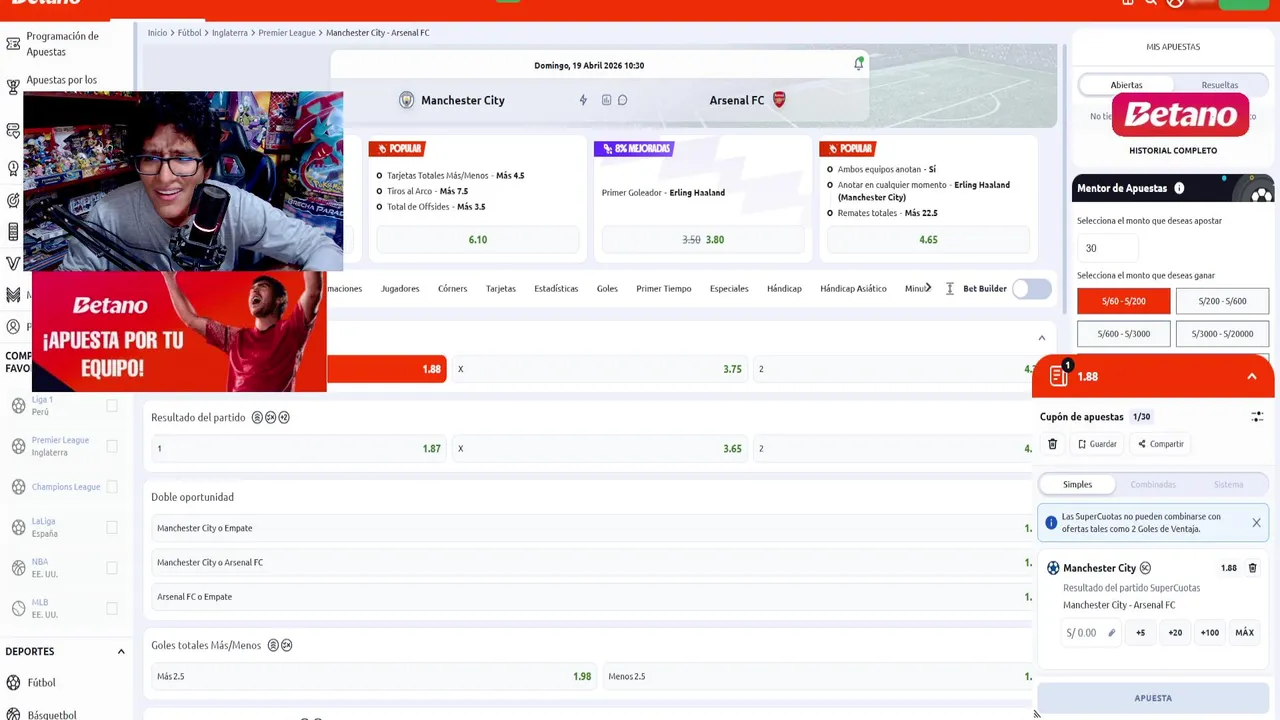Collapse the DEPORTES sidebar section
Image resolution: width=1280 pixels, height=720 pixels.
121,652
